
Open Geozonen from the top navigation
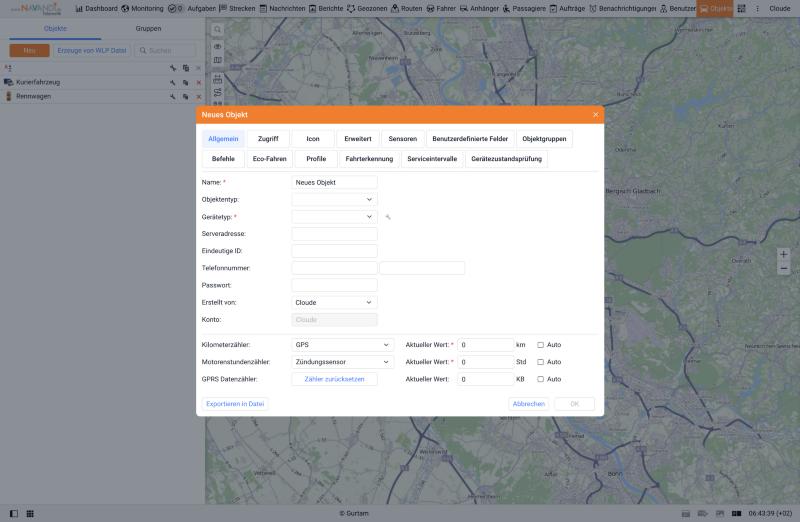tap(367, 9)
